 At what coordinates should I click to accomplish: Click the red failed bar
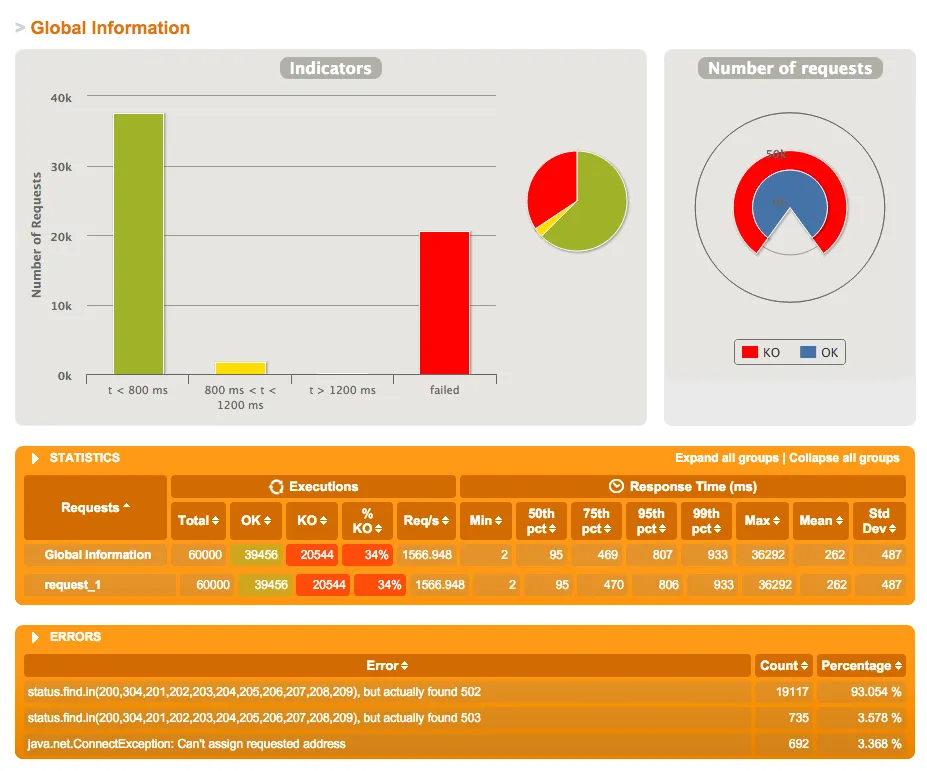[445, 303]
